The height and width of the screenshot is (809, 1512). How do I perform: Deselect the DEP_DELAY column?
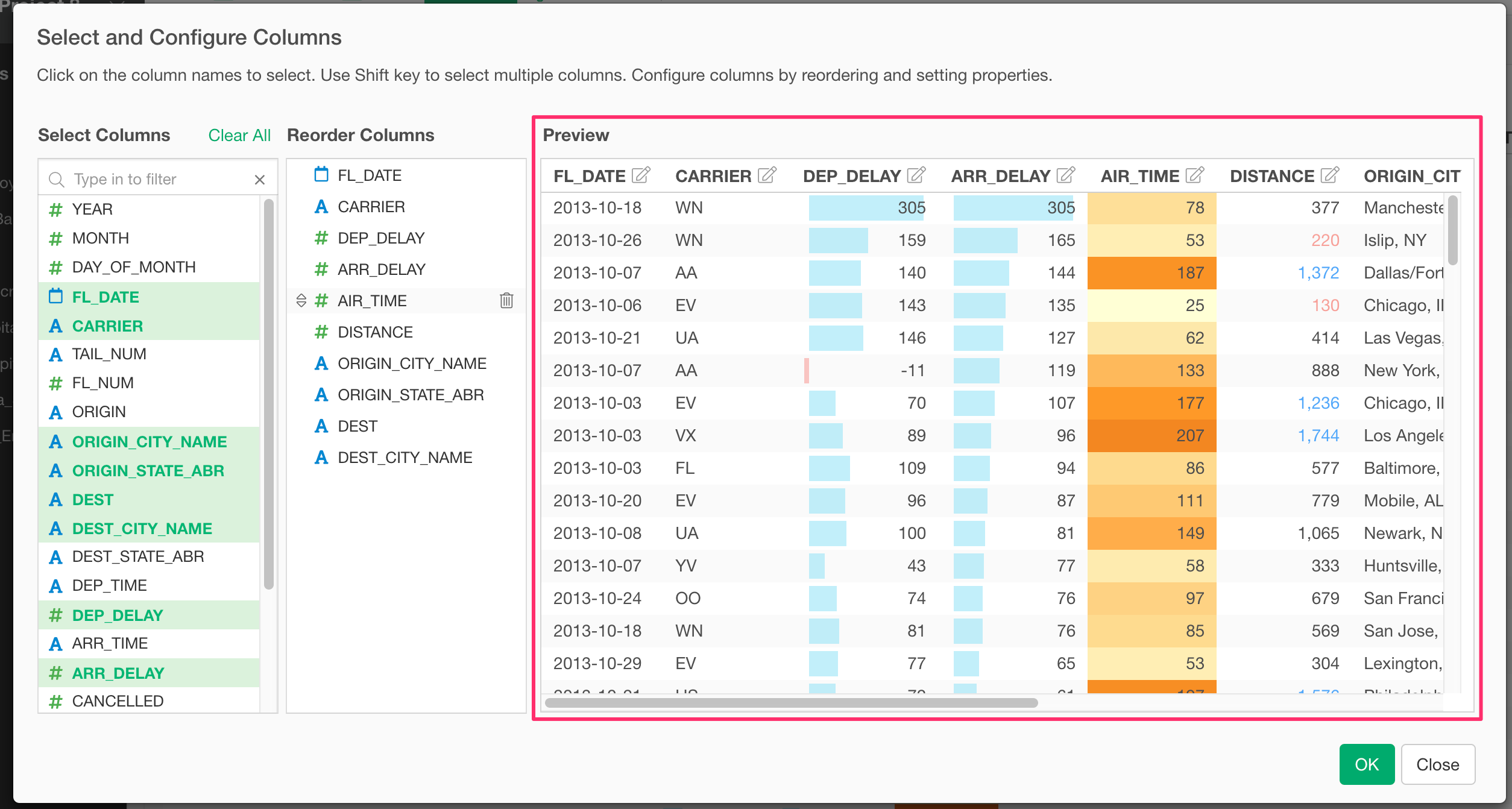[118, 615]
